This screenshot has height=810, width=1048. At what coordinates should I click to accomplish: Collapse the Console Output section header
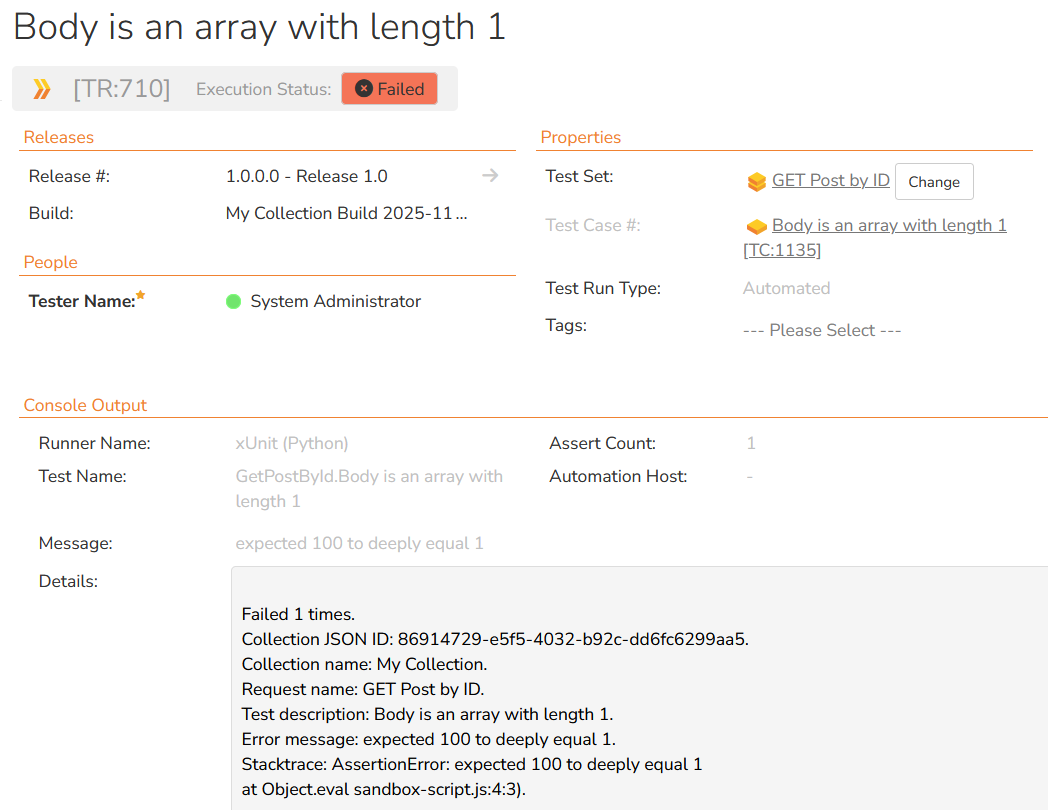coord(85,405)
